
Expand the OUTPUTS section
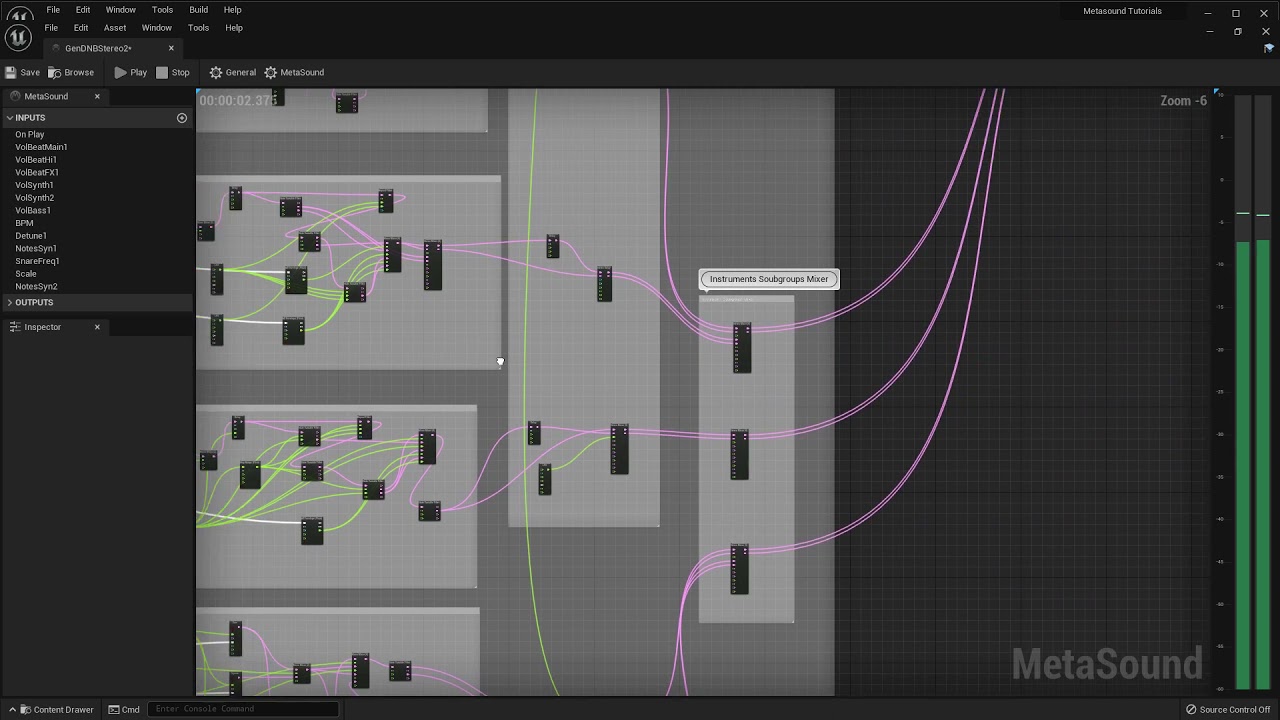point(10,302)
